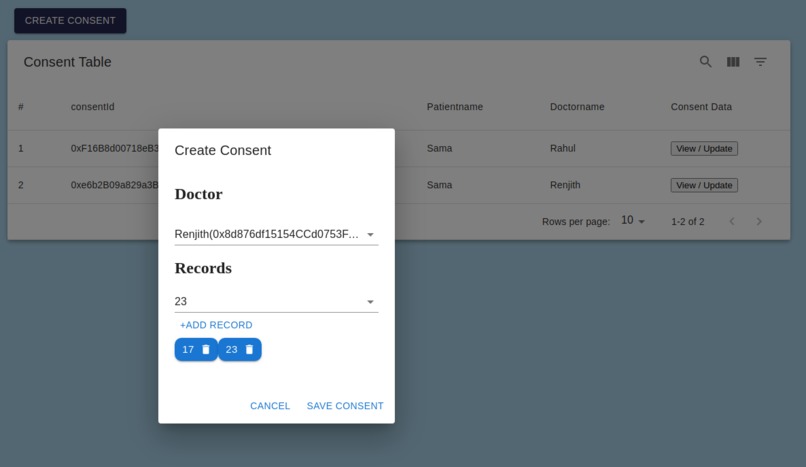Click the +ADD RECORD link

(216, 325)
